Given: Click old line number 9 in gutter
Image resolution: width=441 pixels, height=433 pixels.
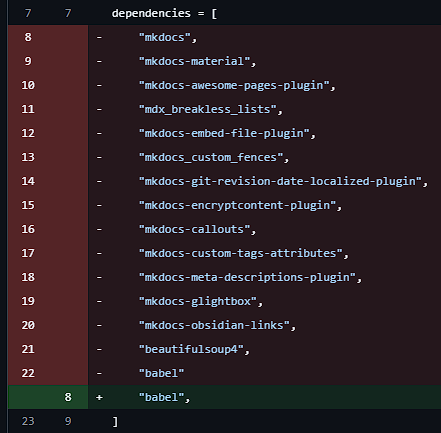Looking at the screenshot, I should tap(28, 61).
